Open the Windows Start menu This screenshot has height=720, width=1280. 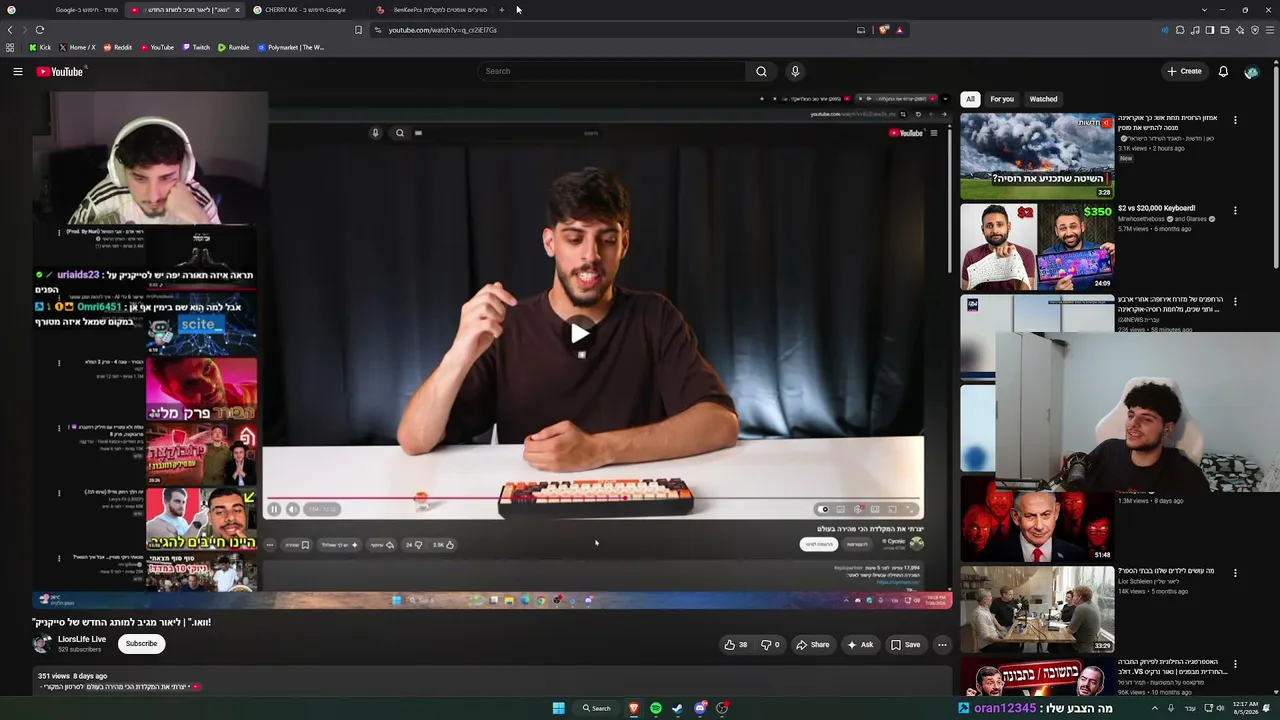pyautogui.click(x=558, y=708)
